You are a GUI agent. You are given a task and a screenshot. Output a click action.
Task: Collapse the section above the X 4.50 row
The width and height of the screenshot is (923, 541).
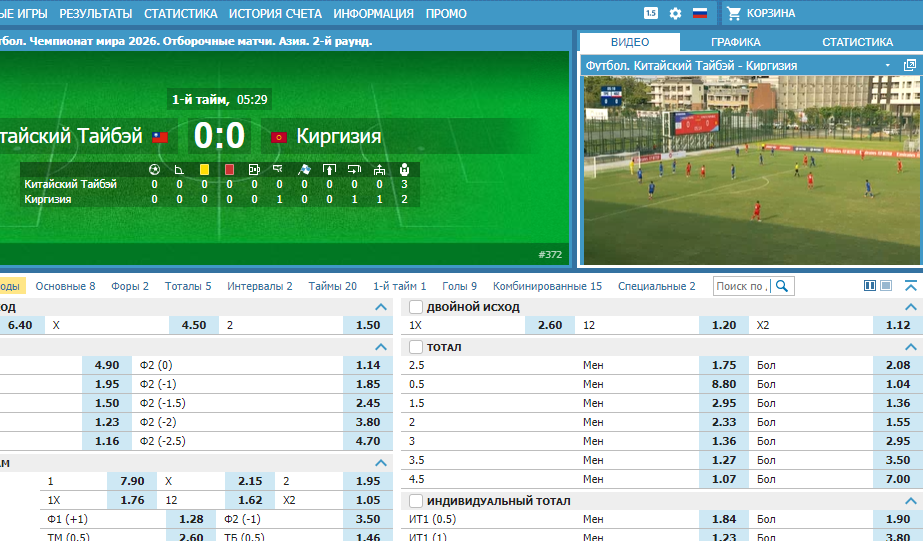(381, 307)
